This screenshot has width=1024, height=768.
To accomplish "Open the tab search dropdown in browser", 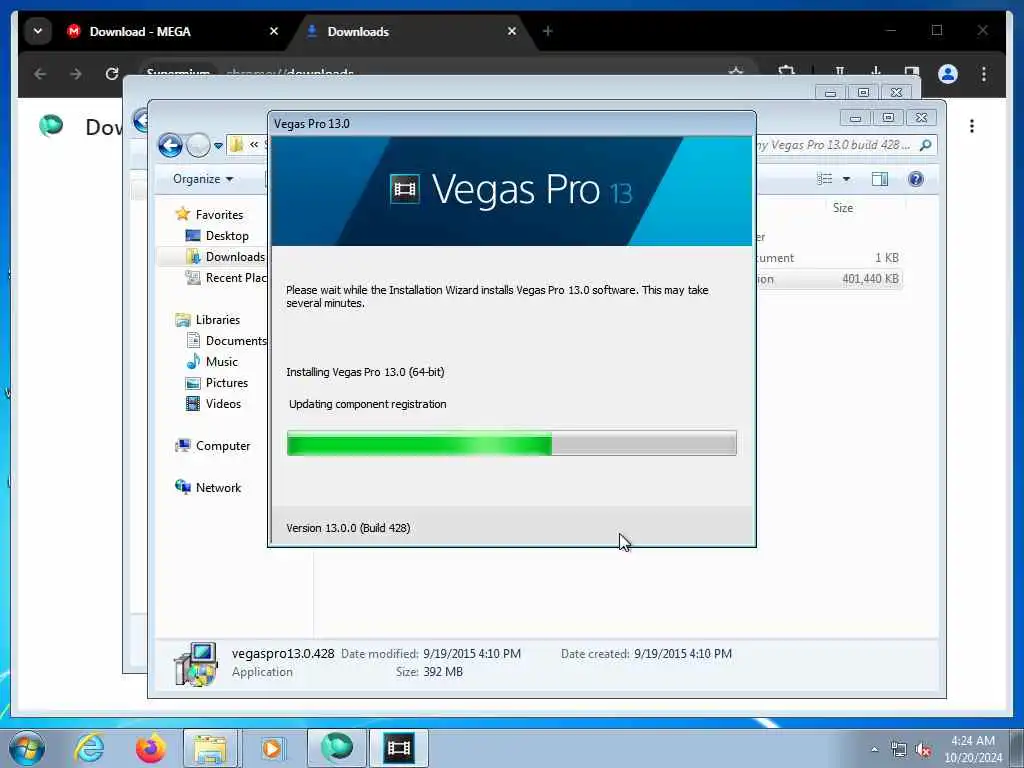I will (38, 31).
